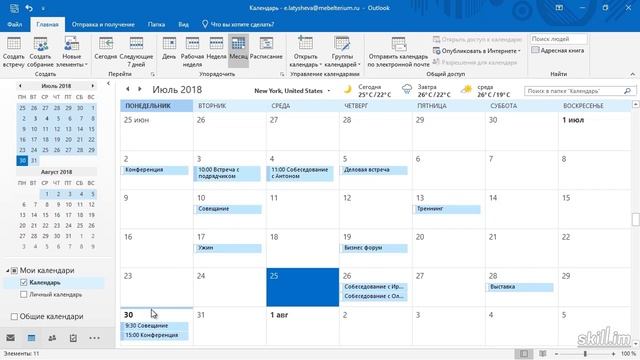The height and width of the screenshot is (360, 640).
Task: Switch to День view
Action: pyautogui.click(x=169, y=49)
